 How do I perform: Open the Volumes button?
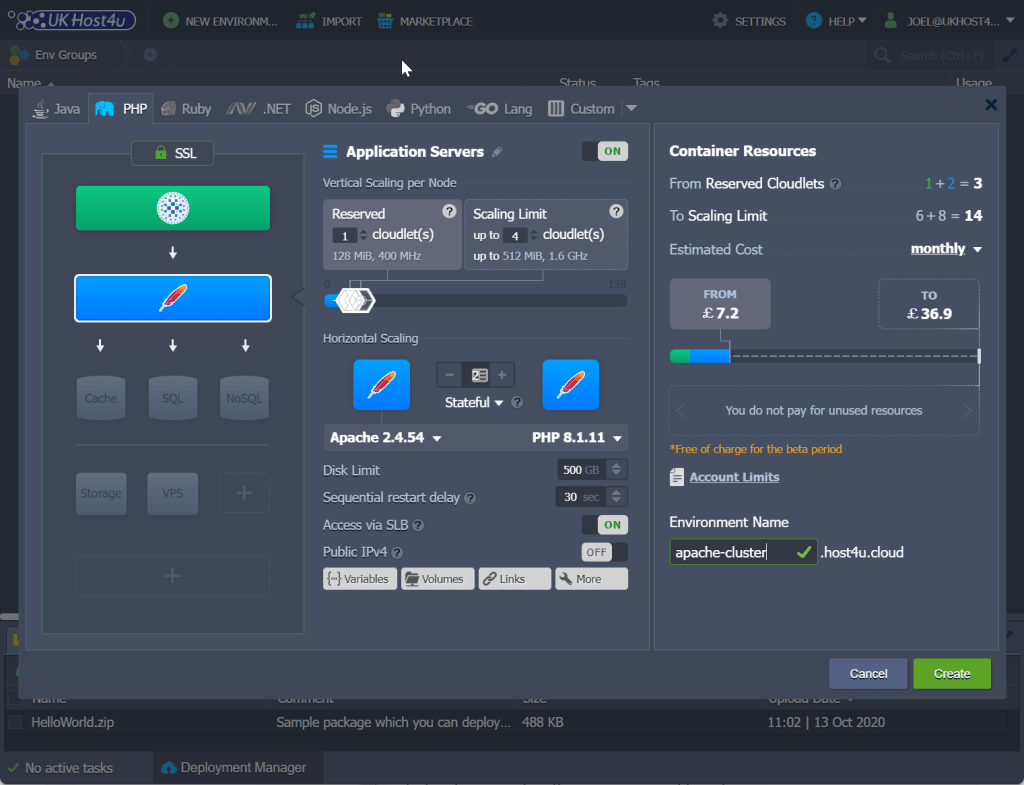(438, 579)
